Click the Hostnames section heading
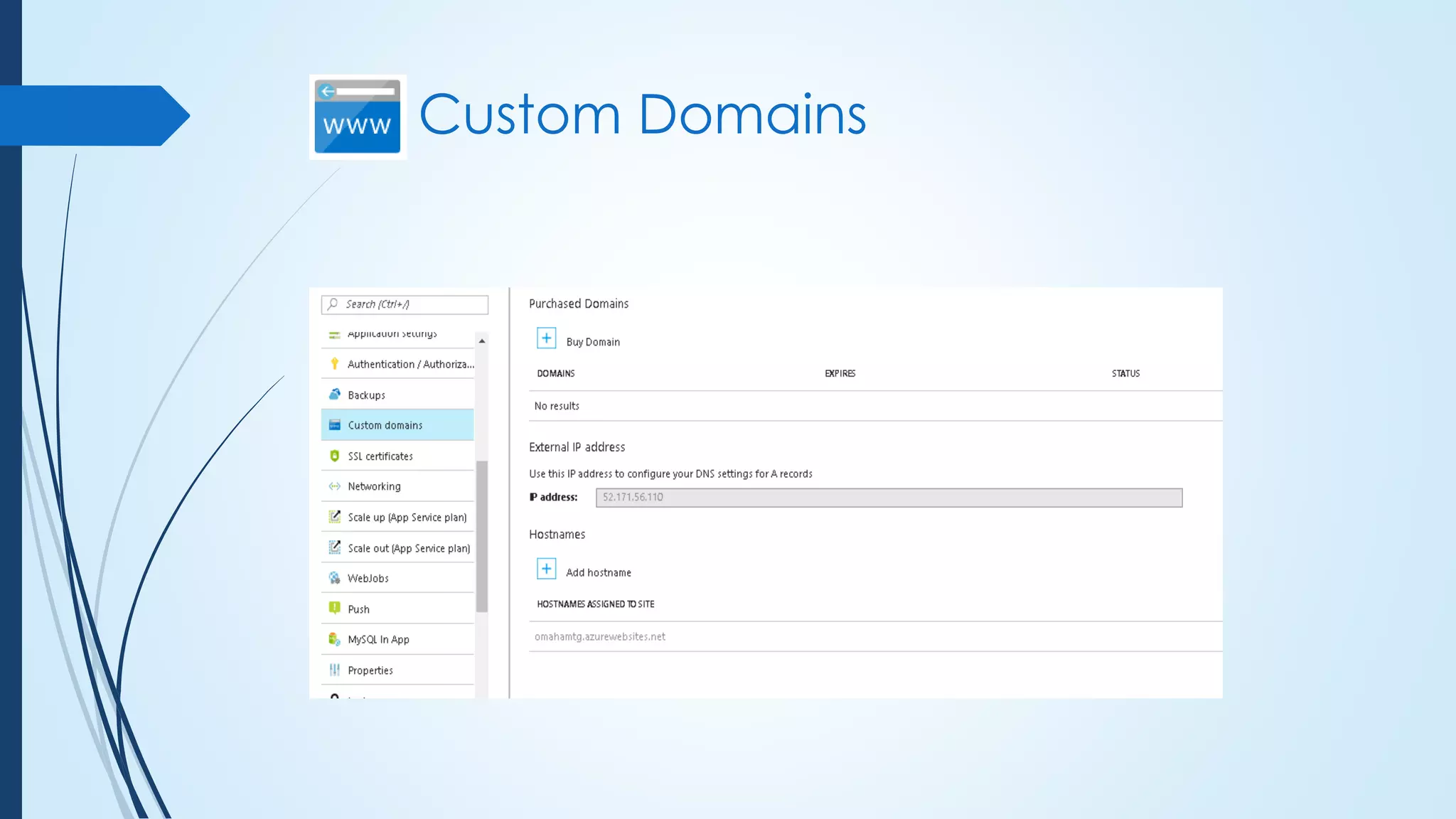This screenshot has height=819, width=1456. point(557,535)
